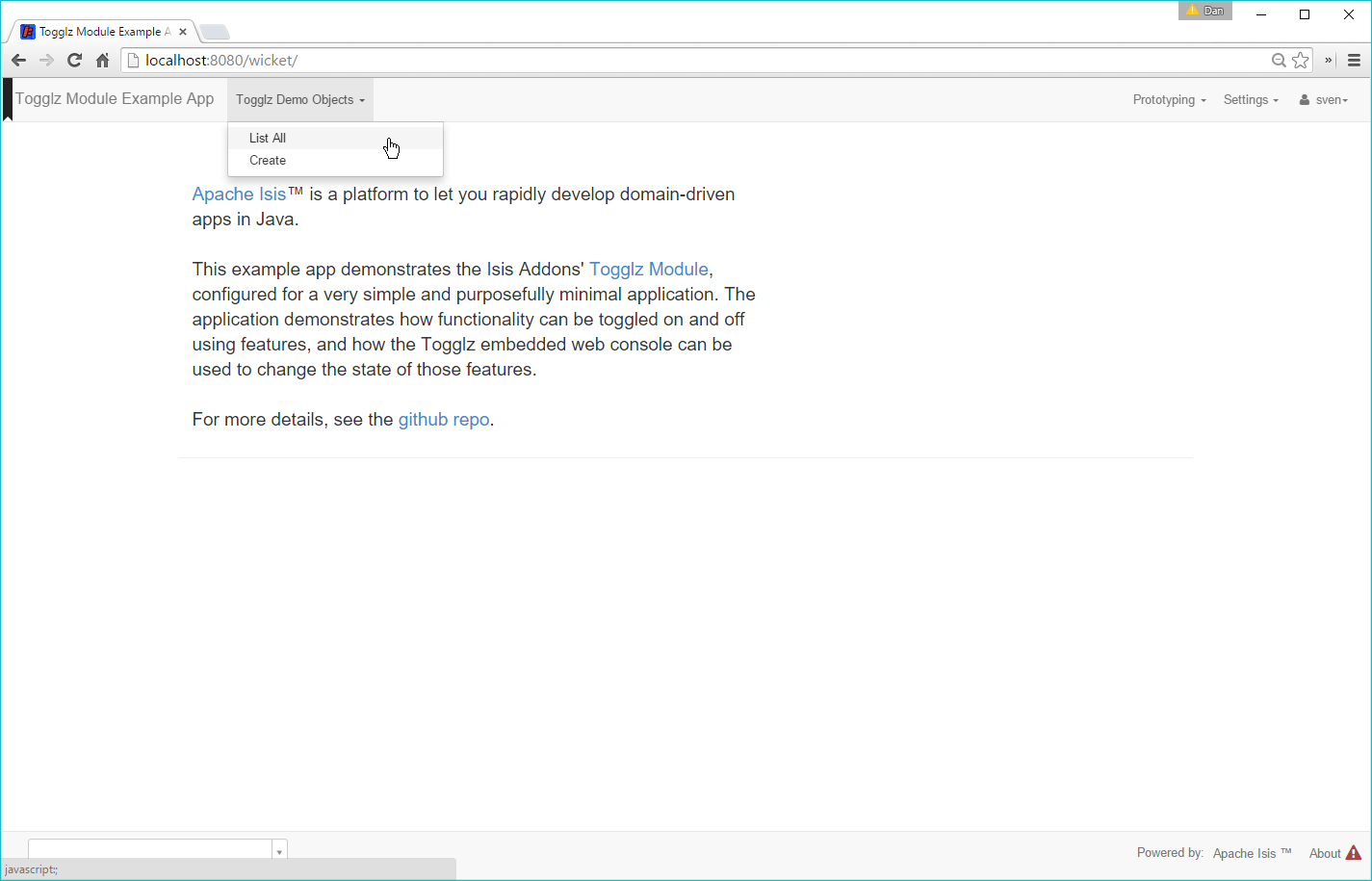Click the red warning icon next to About
This screenshot has width=1372, height=881.
[x=1353, y=853]
